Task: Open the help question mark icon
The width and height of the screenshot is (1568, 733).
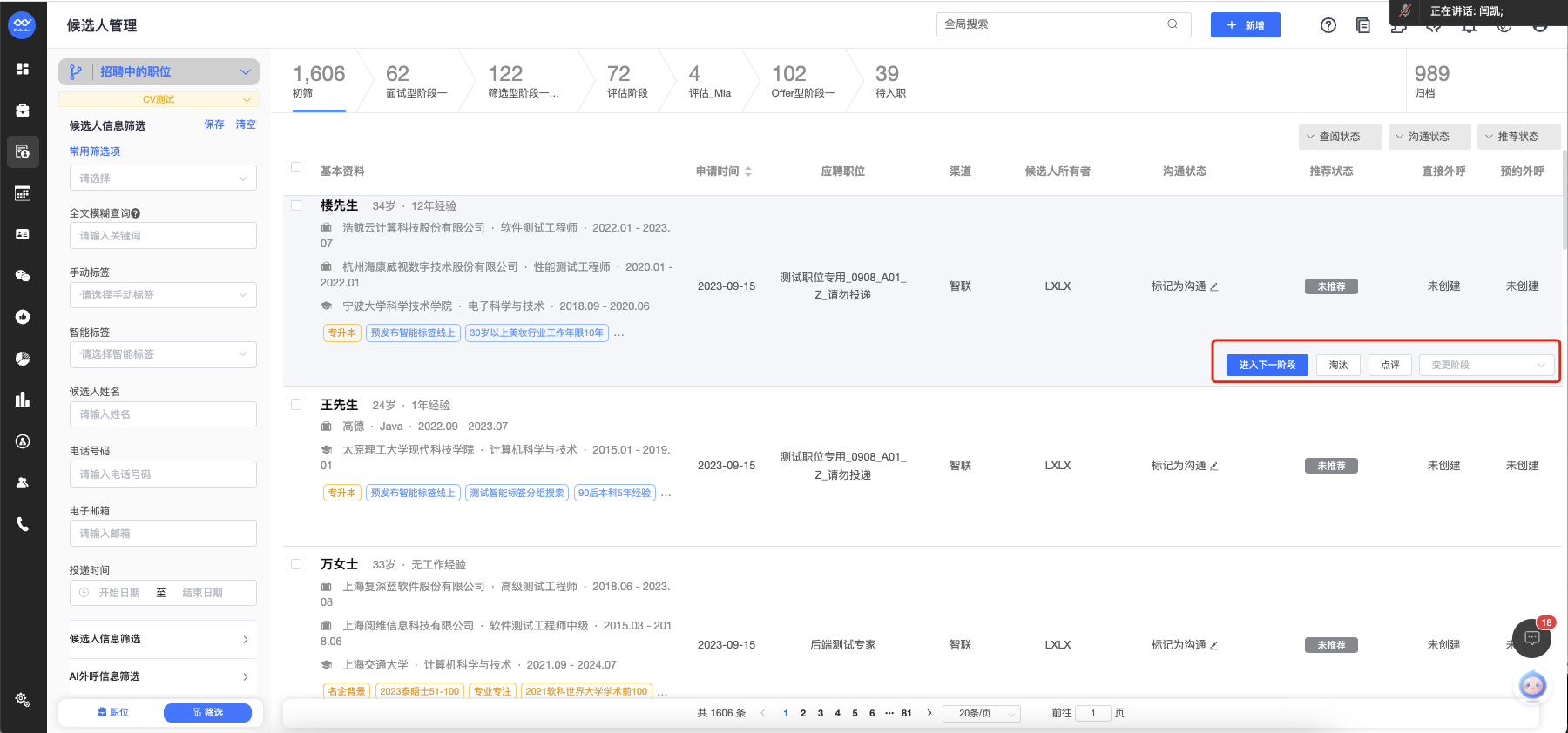Action: [x=1328, y=25]
